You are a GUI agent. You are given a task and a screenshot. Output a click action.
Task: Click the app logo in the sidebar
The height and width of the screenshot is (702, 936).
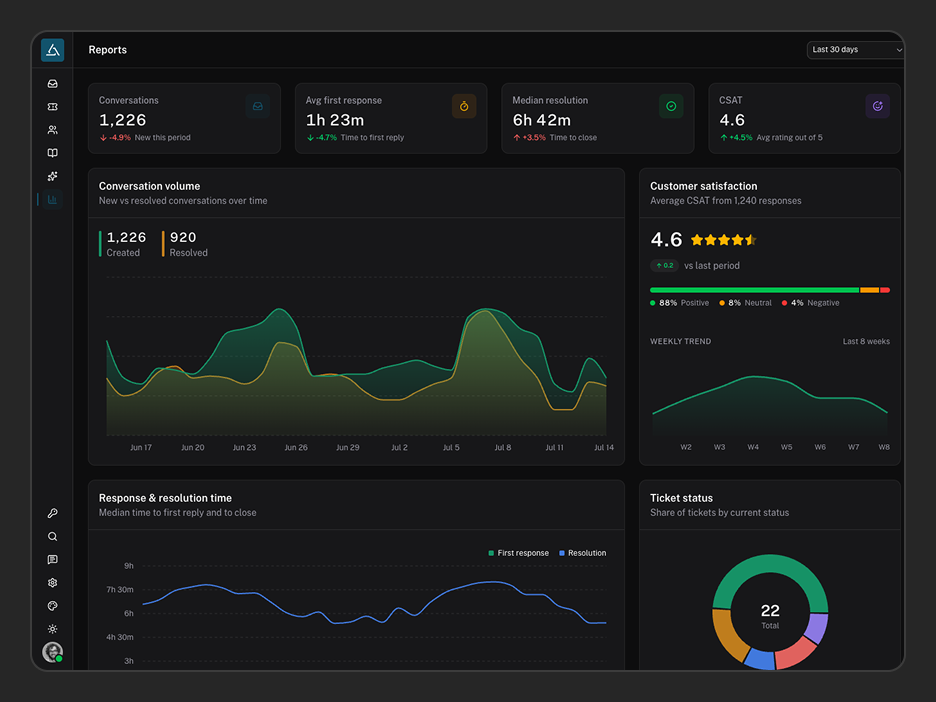53,50
